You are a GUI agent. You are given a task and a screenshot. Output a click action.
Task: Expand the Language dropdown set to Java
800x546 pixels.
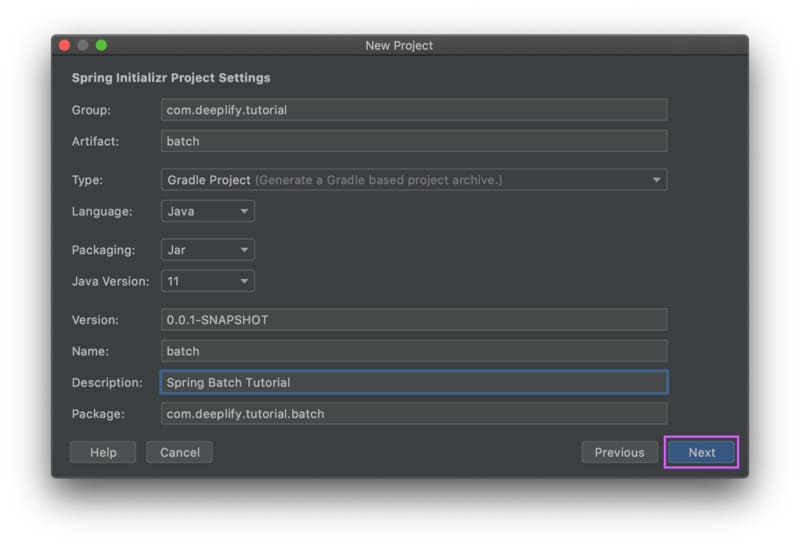208,211
